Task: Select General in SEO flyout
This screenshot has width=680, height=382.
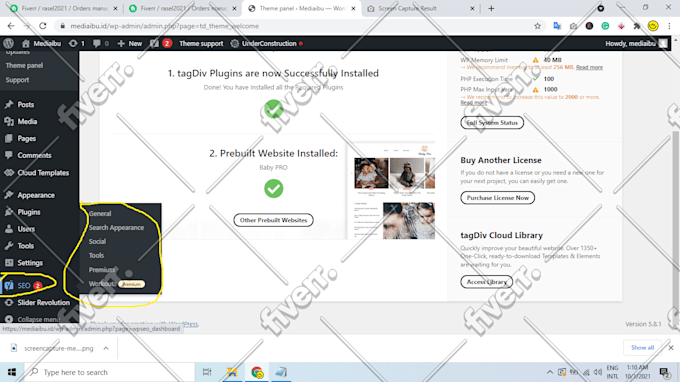Action: 100,213
